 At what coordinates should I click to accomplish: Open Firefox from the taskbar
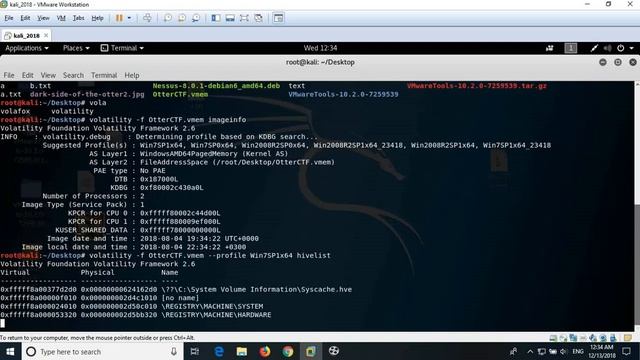point(264,351)
